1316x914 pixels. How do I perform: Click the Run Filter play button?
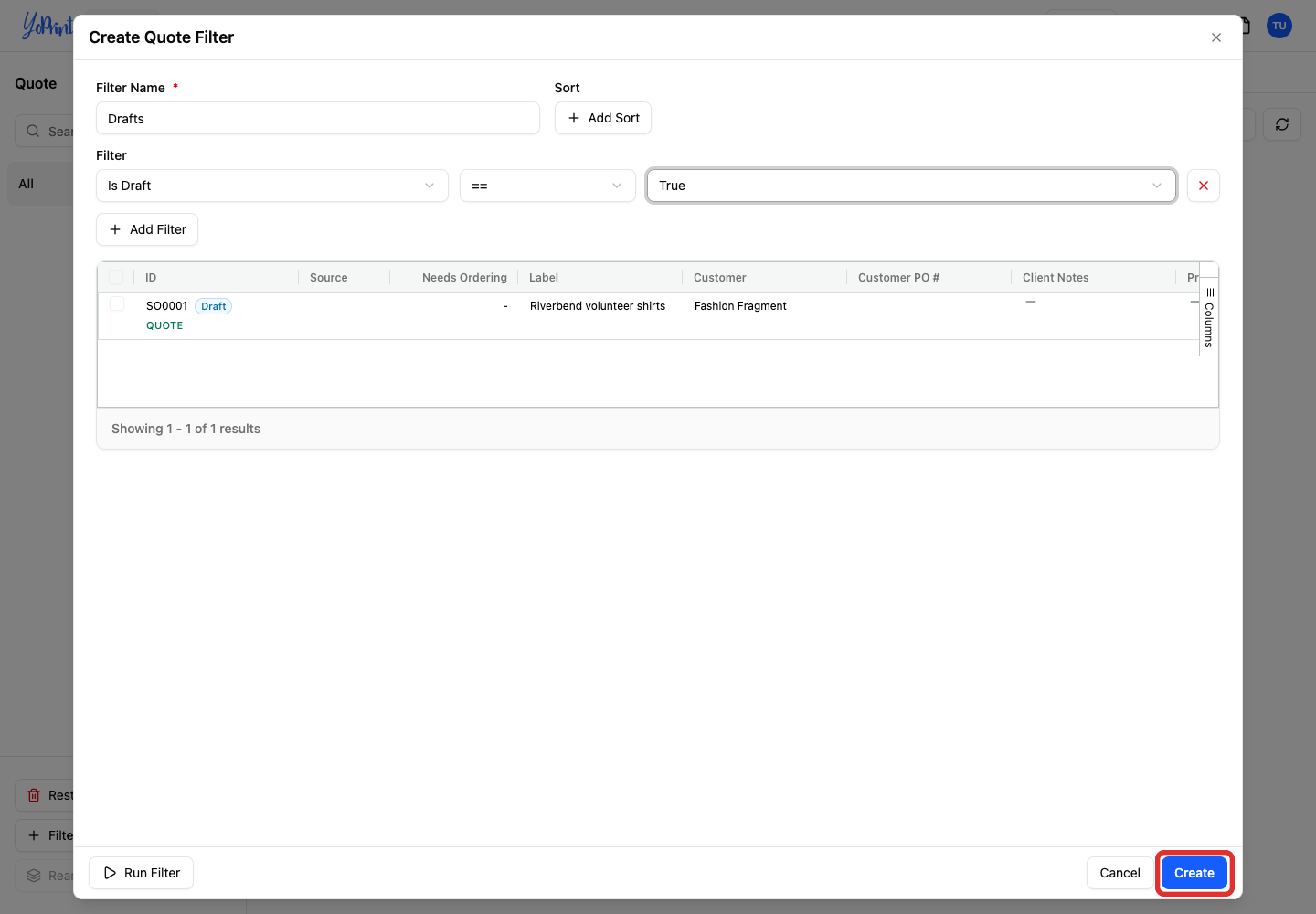[x=142, y=873]
